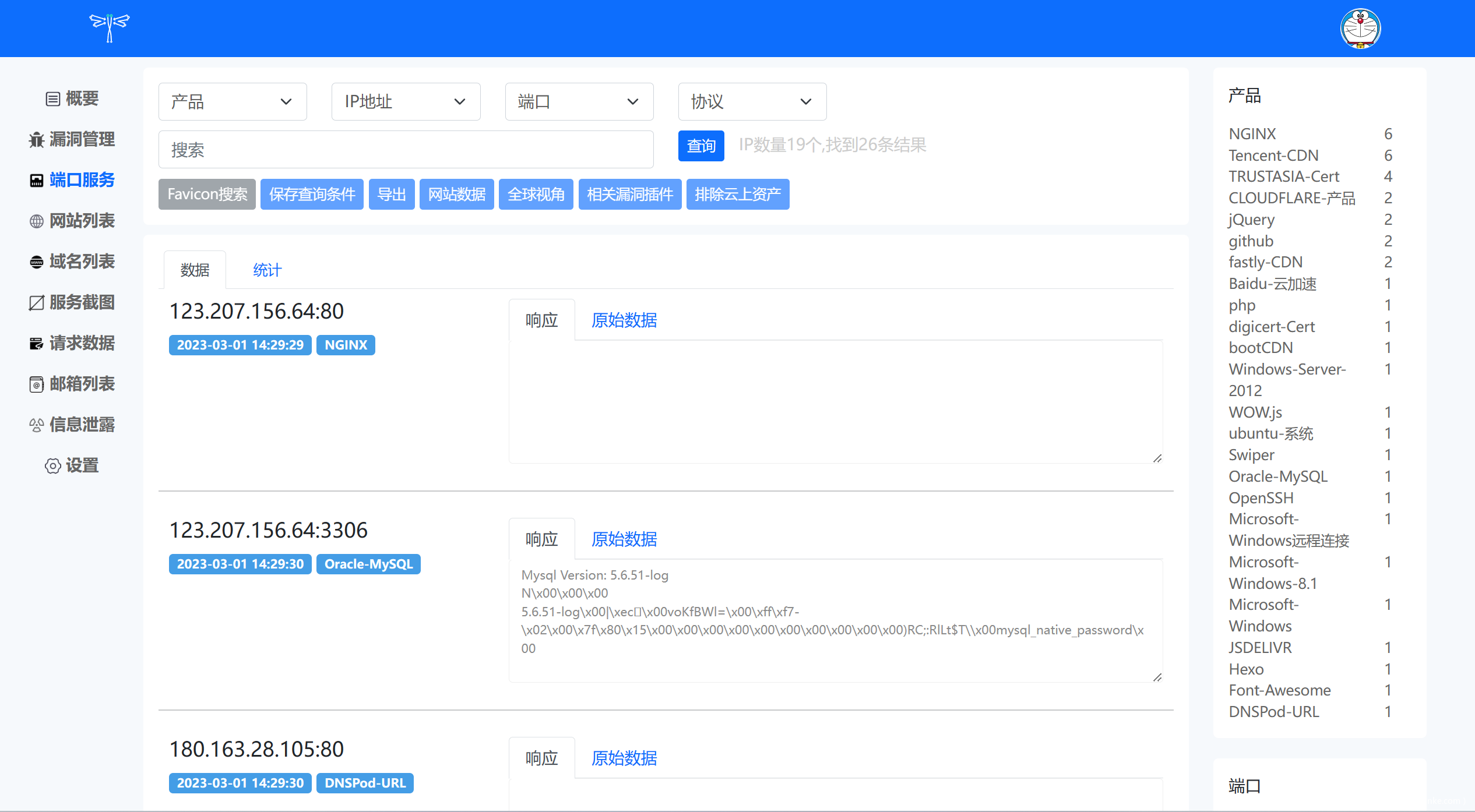Switch to the 统计 tab
The height and width of the screenshot is (812, 1475).
(x=267, y=270)
